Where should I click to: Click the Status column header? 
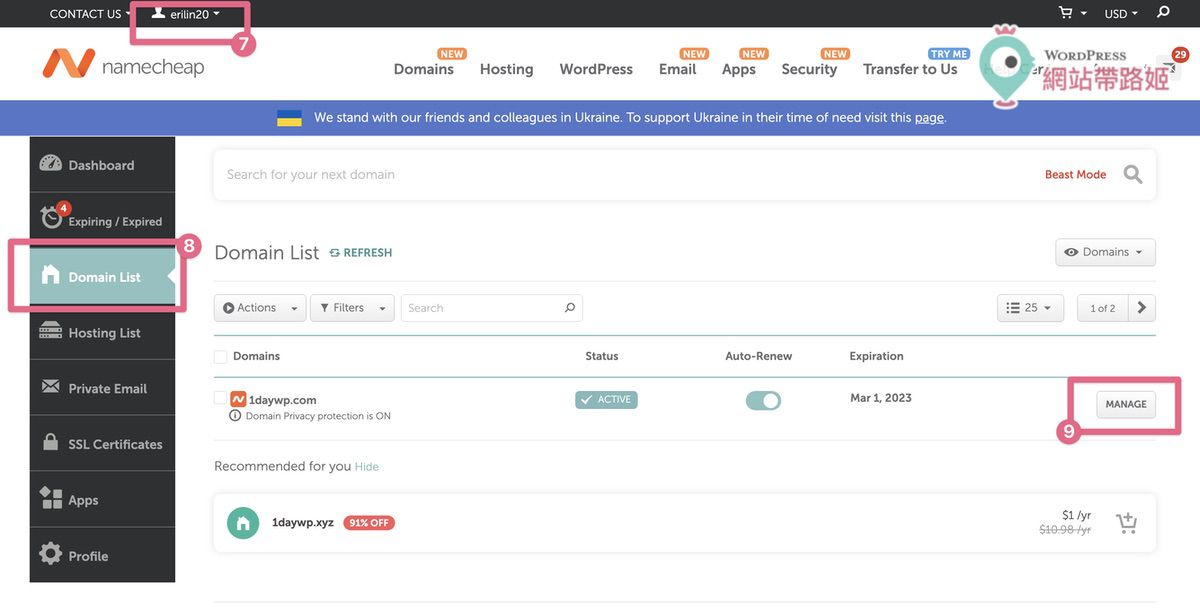602,356
